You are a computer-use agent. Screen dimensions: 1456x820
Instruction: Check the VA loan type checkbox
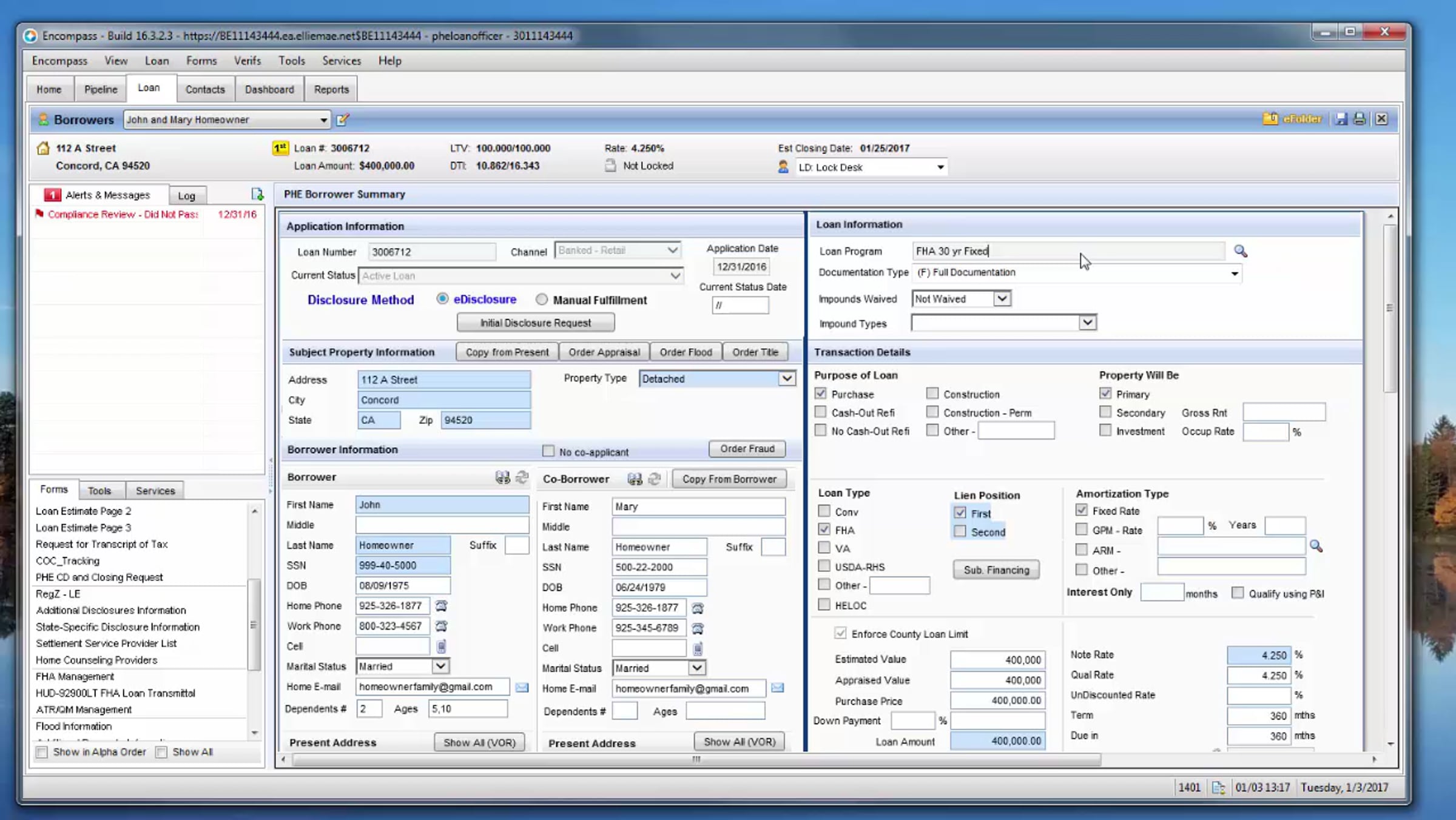(x=824, y=548)
